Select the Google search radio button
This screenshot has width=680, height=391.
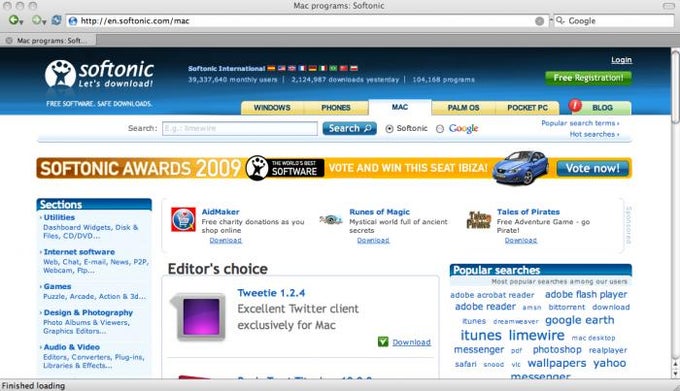[x=440, y=129]
